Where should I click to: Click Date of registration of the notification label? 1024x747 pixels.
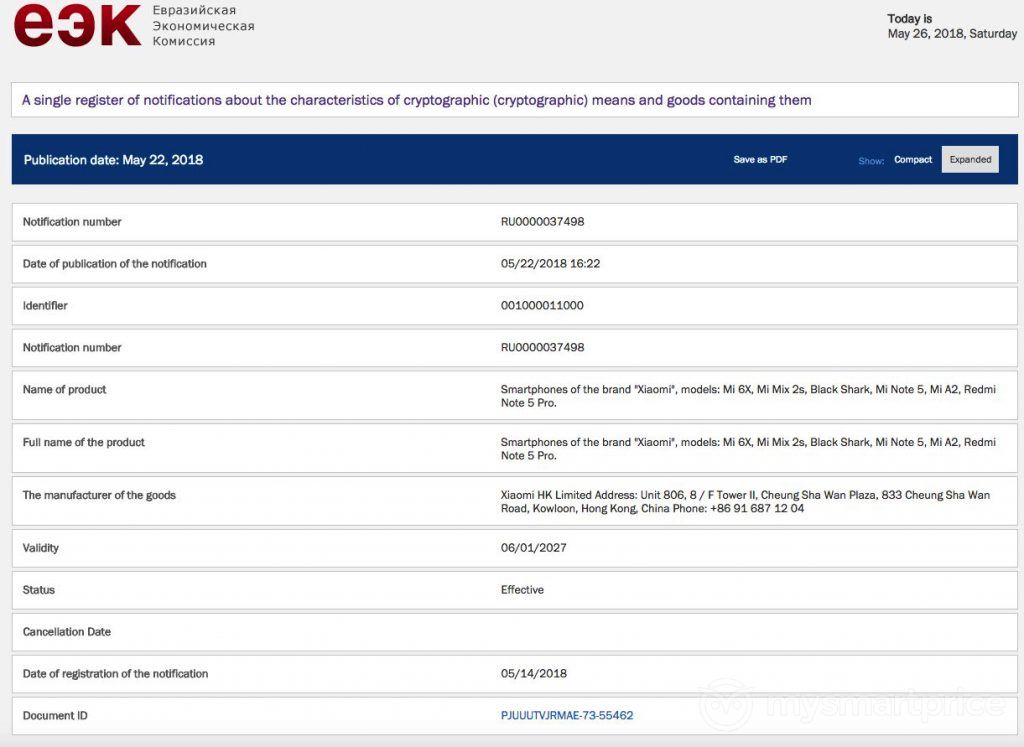(116, 673)
